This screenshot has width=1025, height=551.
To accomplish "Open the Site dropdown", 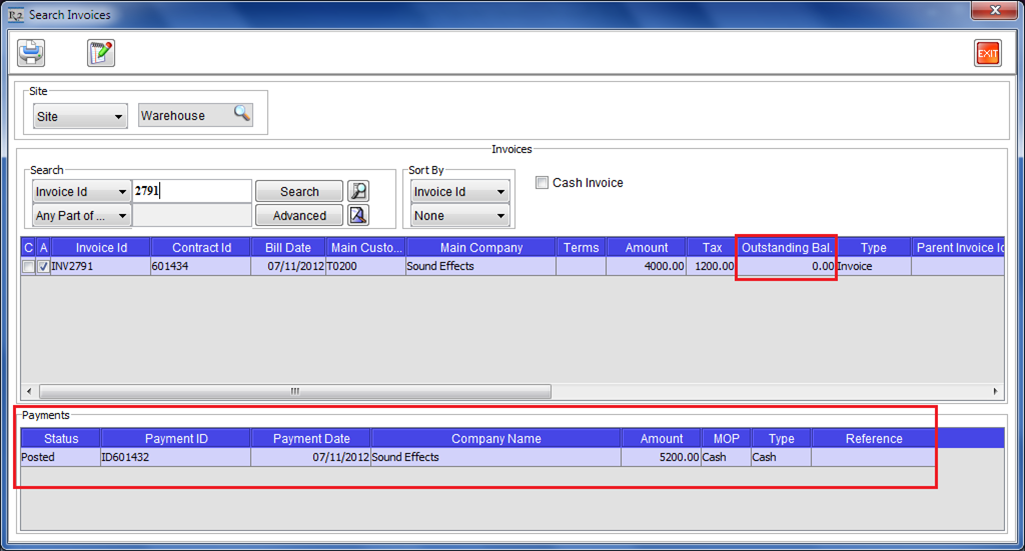I will [x=80, y=116].
